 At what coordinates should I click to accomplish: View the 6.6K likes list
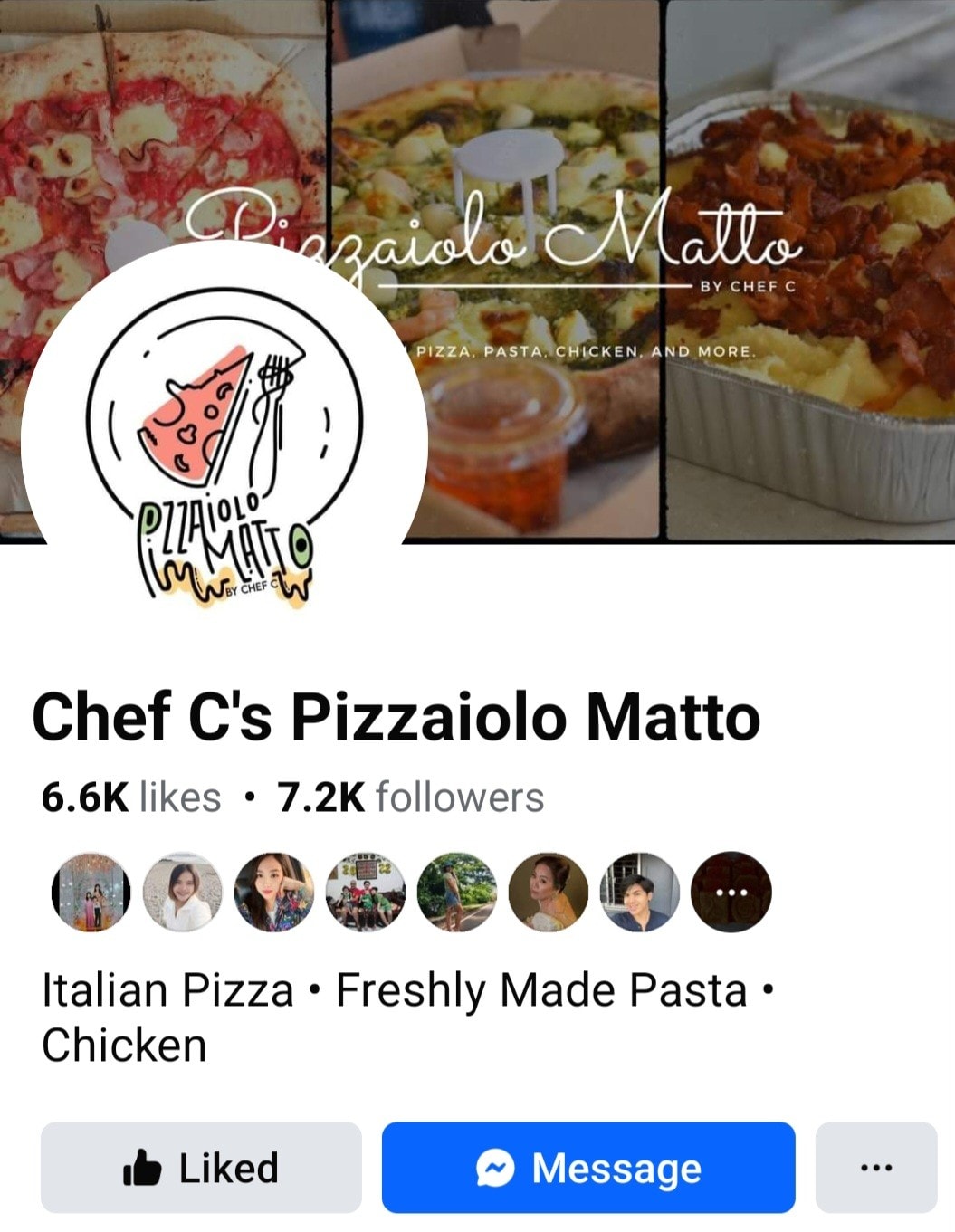pos(131,797)
